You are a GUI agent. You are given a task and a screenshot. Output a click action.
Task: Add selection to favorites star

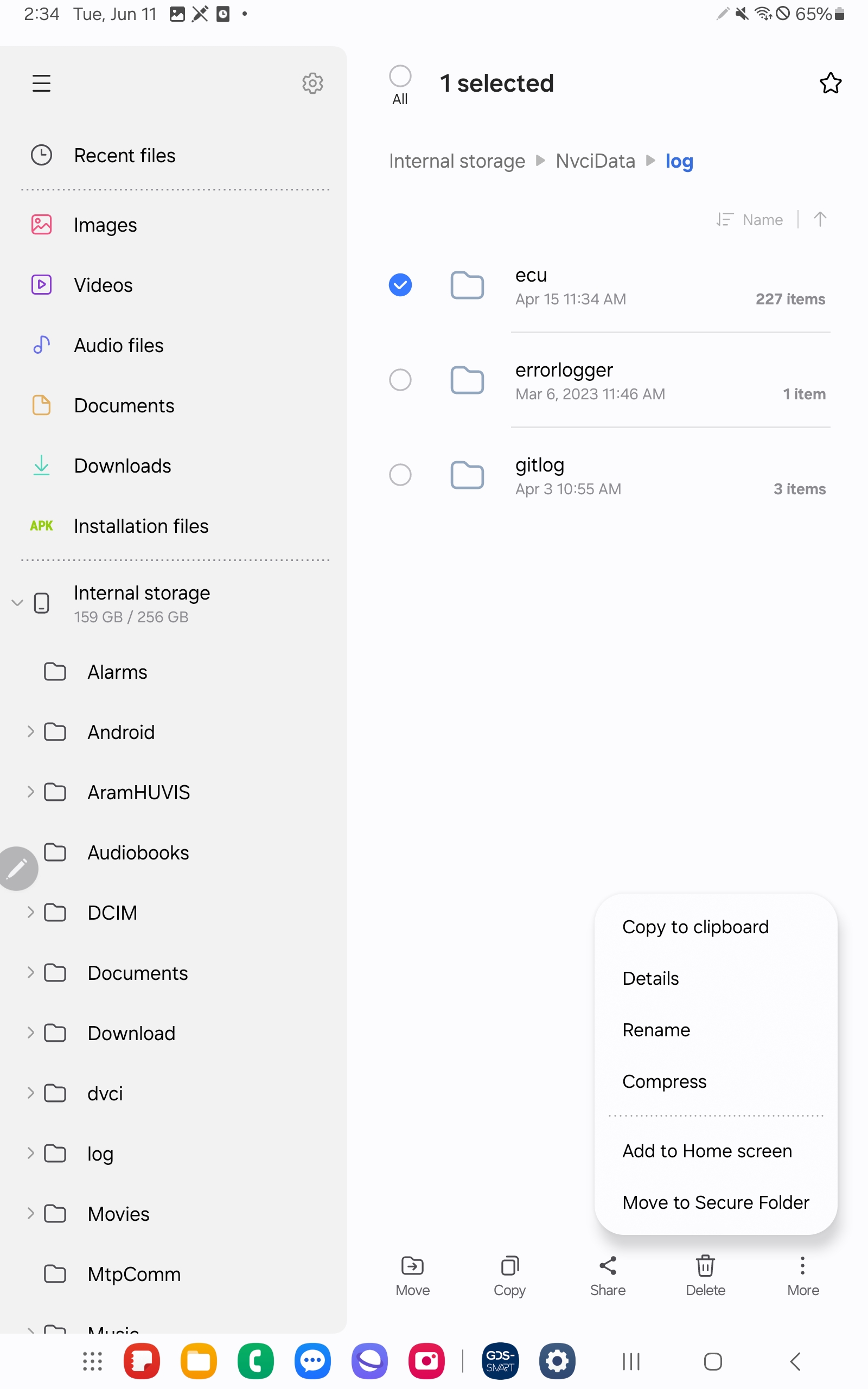point(830,84)
